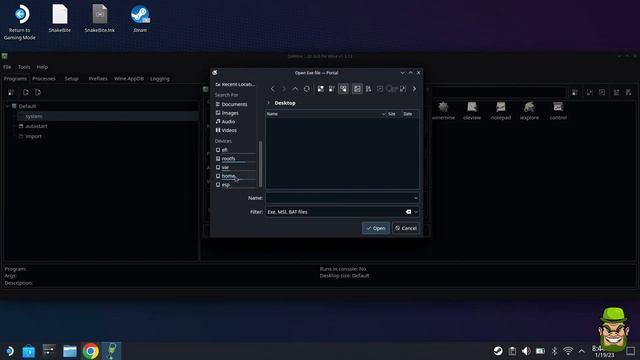The width and height of the screenshot is (640, 360).
Task: Launch winemine in Q4Wine
Action: [x=443, y=111]
